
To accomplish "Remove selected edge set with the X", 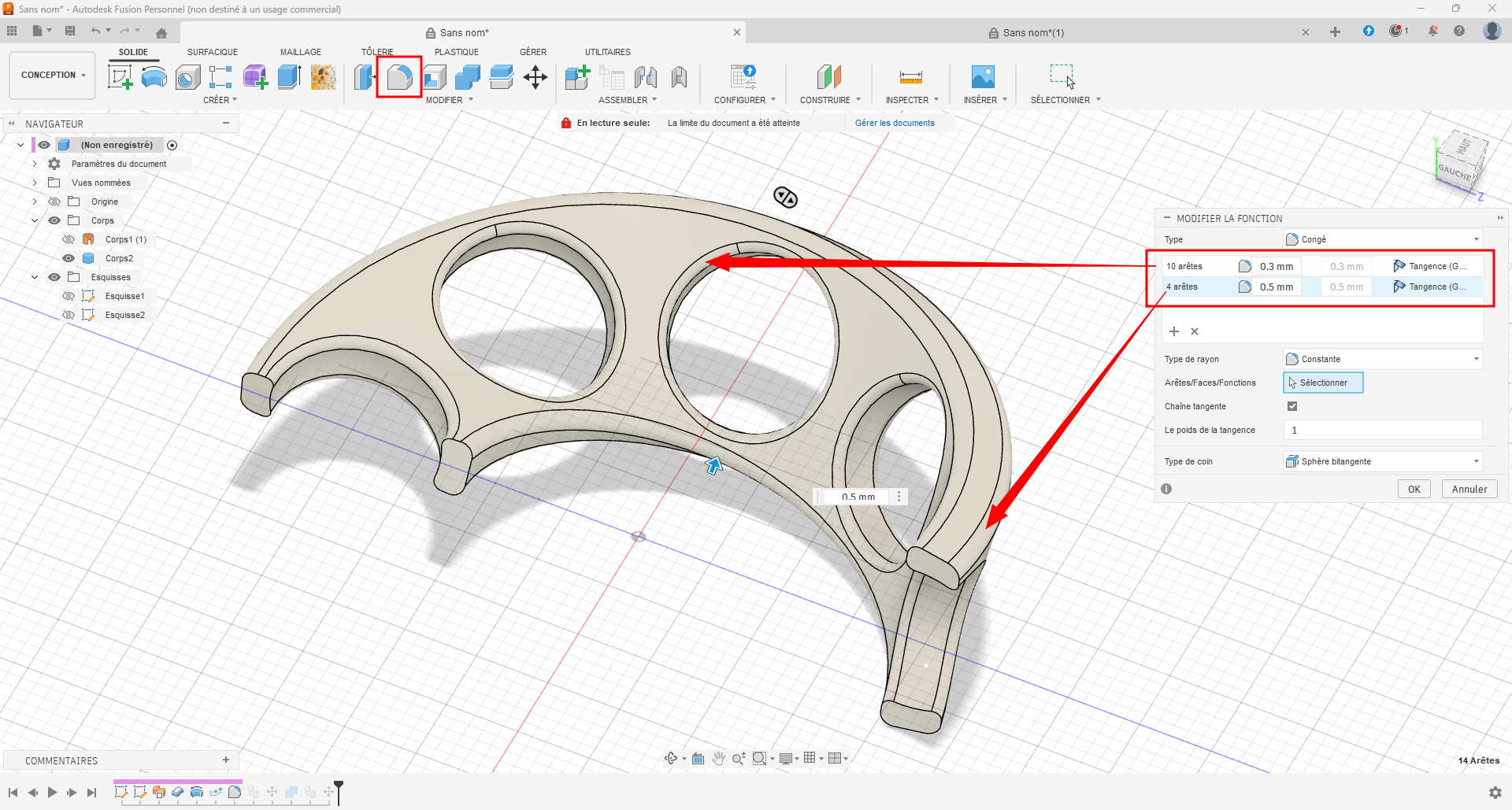I will point(1195,331).
